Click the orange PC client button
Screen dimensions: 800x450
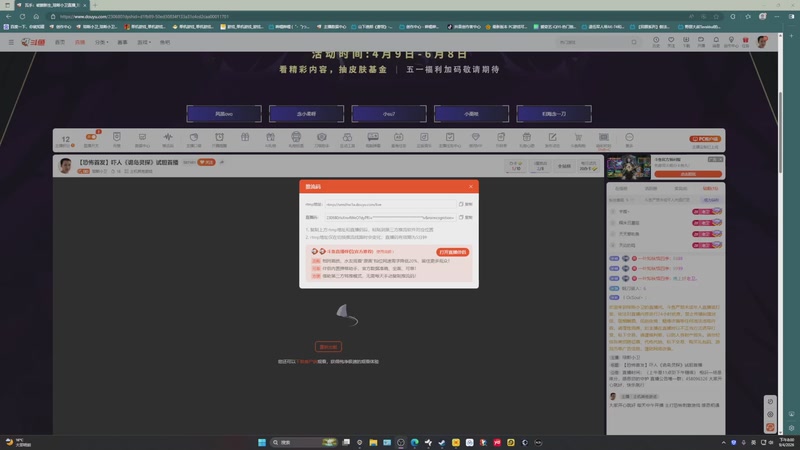705,139
